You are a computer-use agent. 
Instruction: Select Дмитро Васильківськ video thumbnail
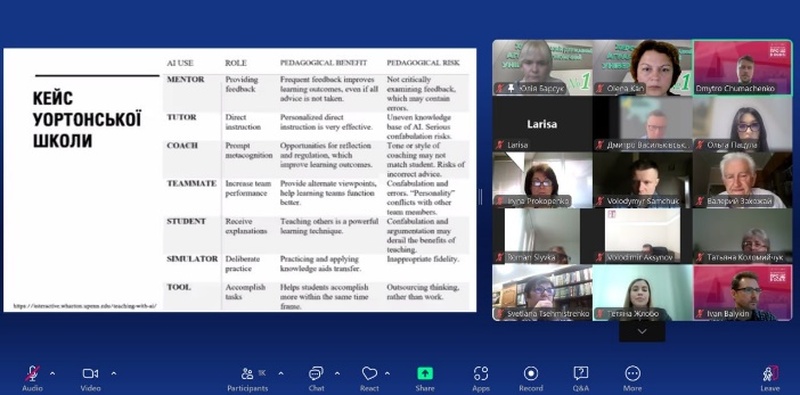point(642,124)
